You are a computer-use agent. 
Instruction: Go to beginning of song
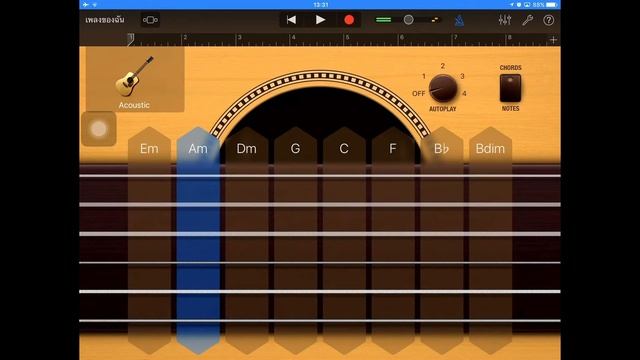tap(291, 20)
